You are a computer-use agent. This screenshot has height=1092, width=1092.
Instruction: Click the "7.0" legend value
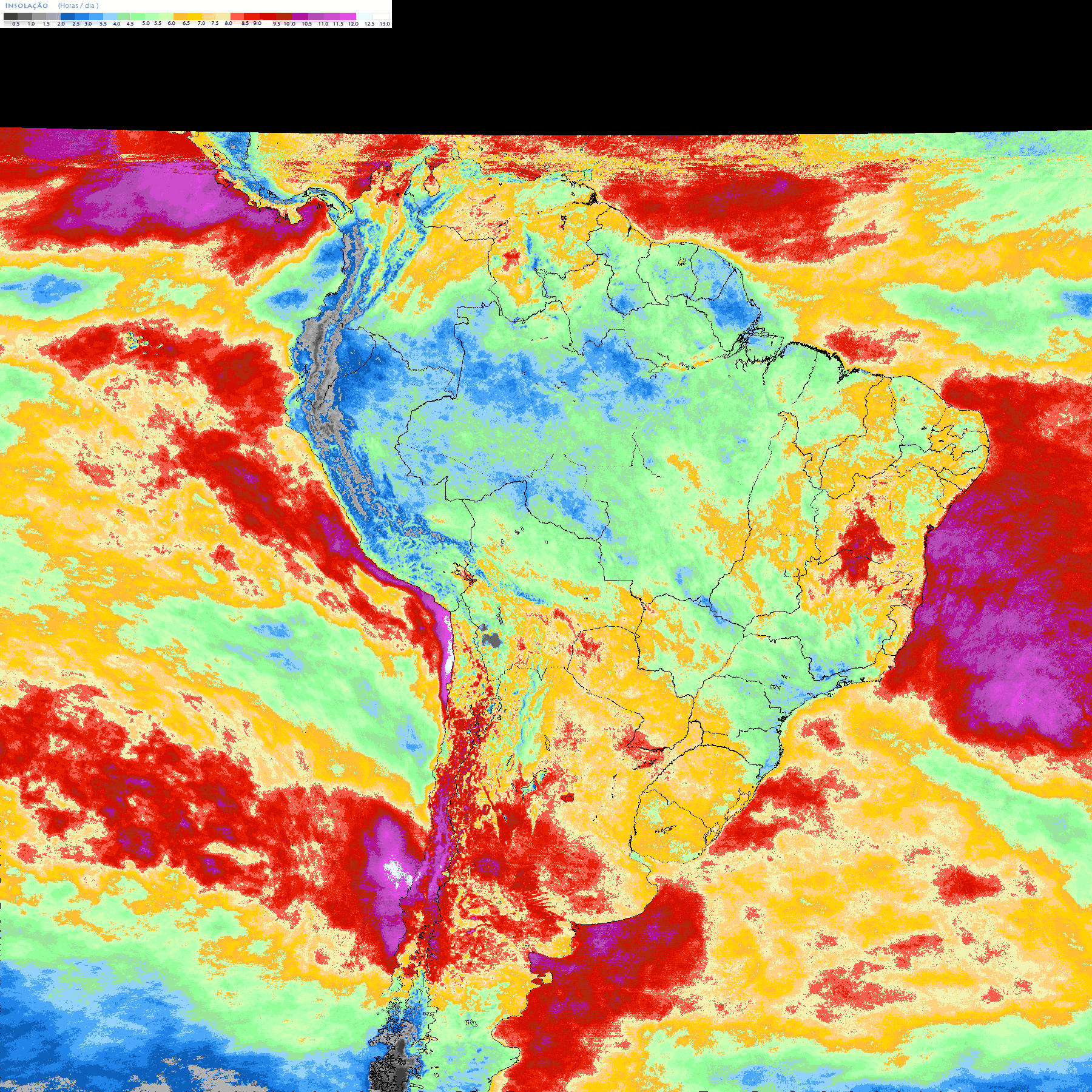201,23
